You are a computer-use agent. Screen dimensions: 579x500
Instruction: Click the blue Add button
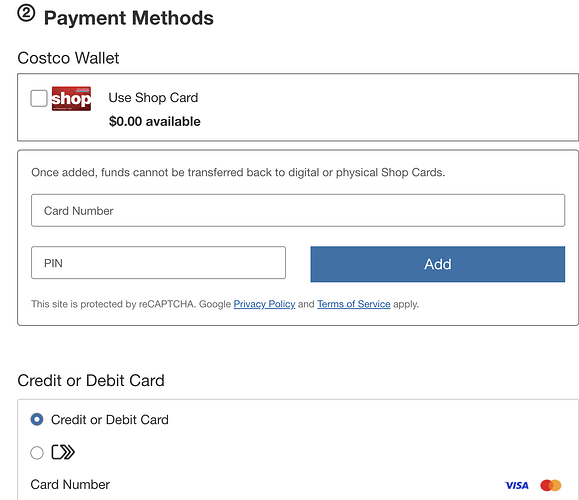point(438,264)
